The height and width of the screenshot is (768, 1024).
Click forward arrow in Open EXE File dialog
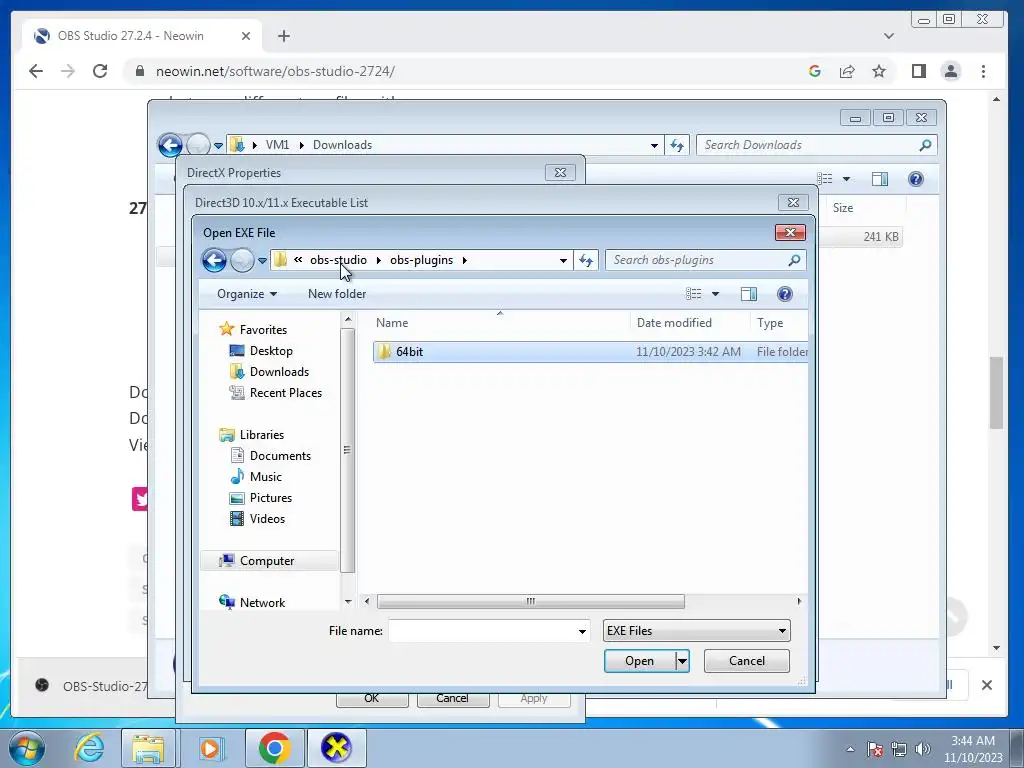(x=242, y=260)
